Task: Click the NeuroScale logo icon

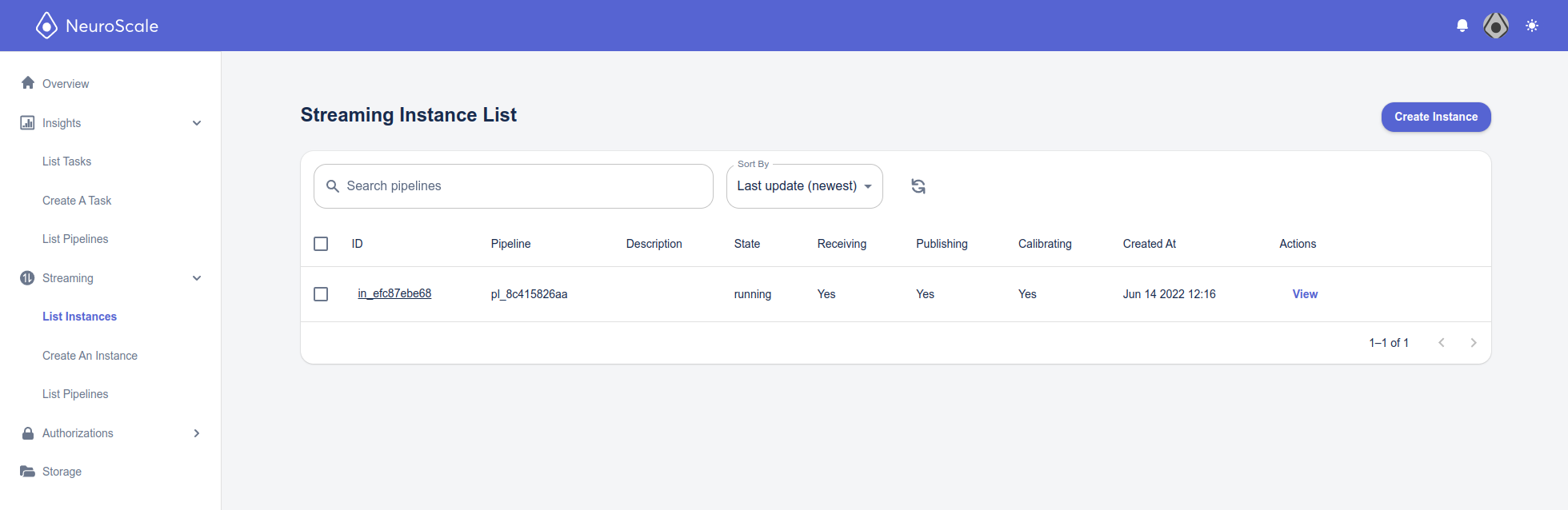Action: 46,26
